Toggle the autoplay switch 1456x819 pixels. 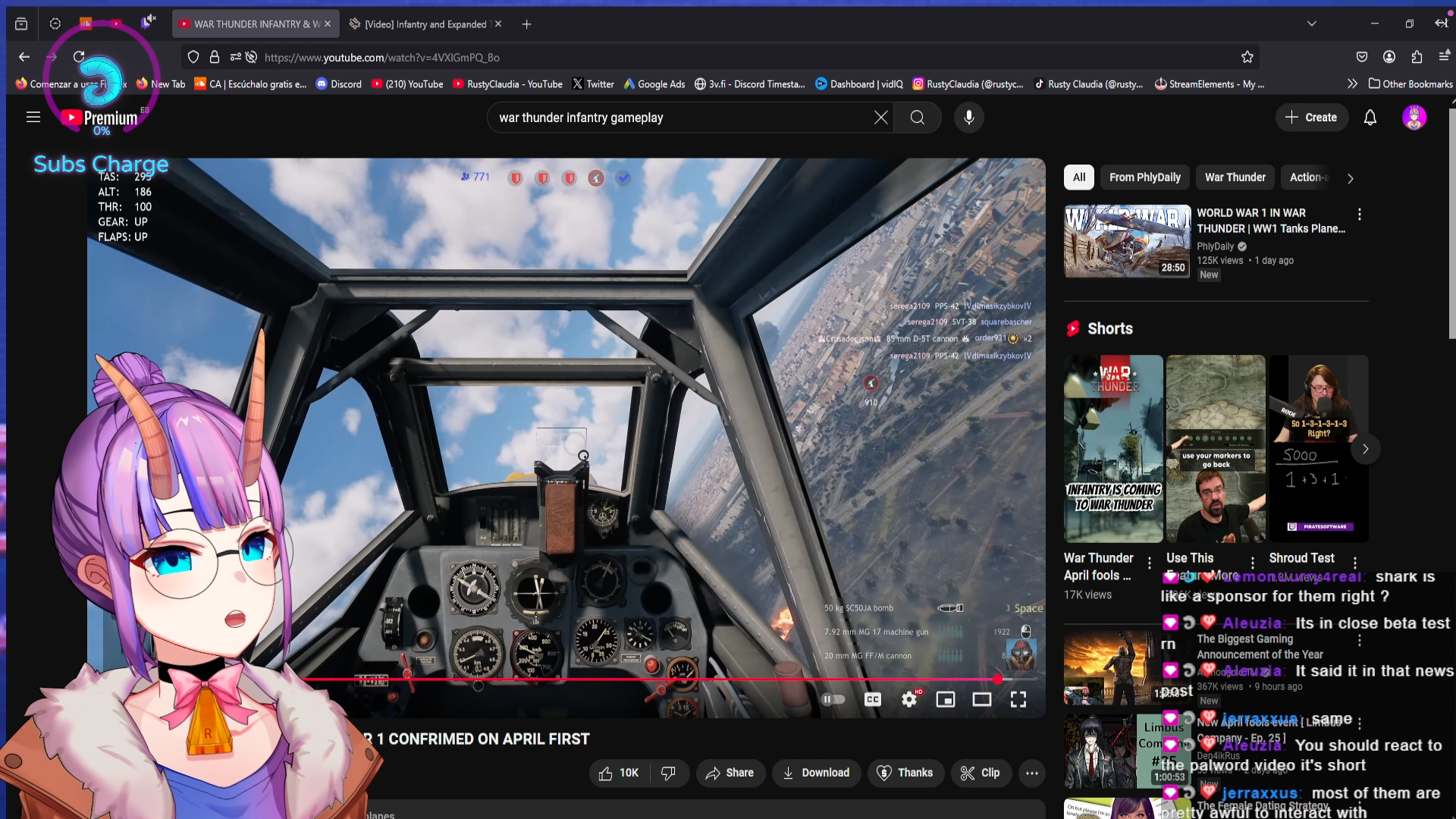pyautogui.click(x=833, y=699)
